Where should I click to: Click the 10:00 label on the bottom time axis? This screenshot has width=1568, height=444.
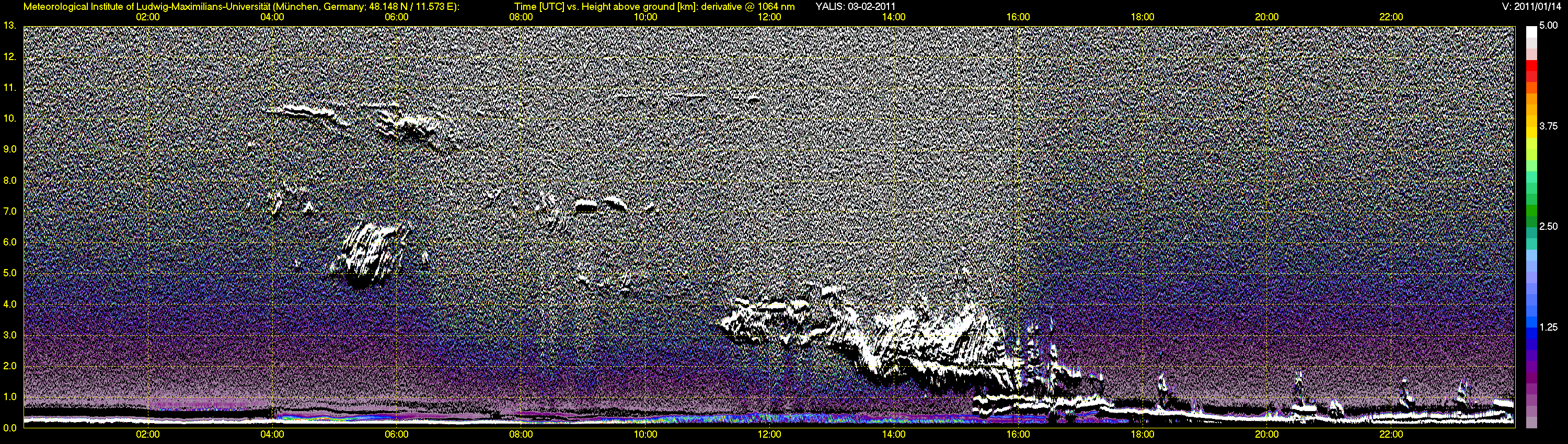click(645, 434)
